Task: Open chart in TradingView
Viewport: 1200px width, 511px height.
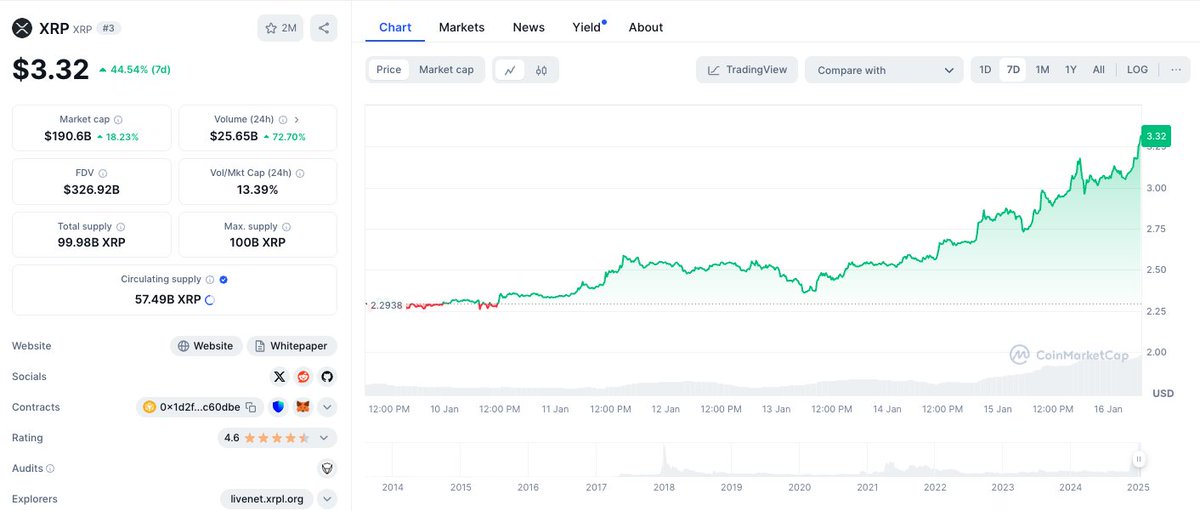Action: pos(747,70)
